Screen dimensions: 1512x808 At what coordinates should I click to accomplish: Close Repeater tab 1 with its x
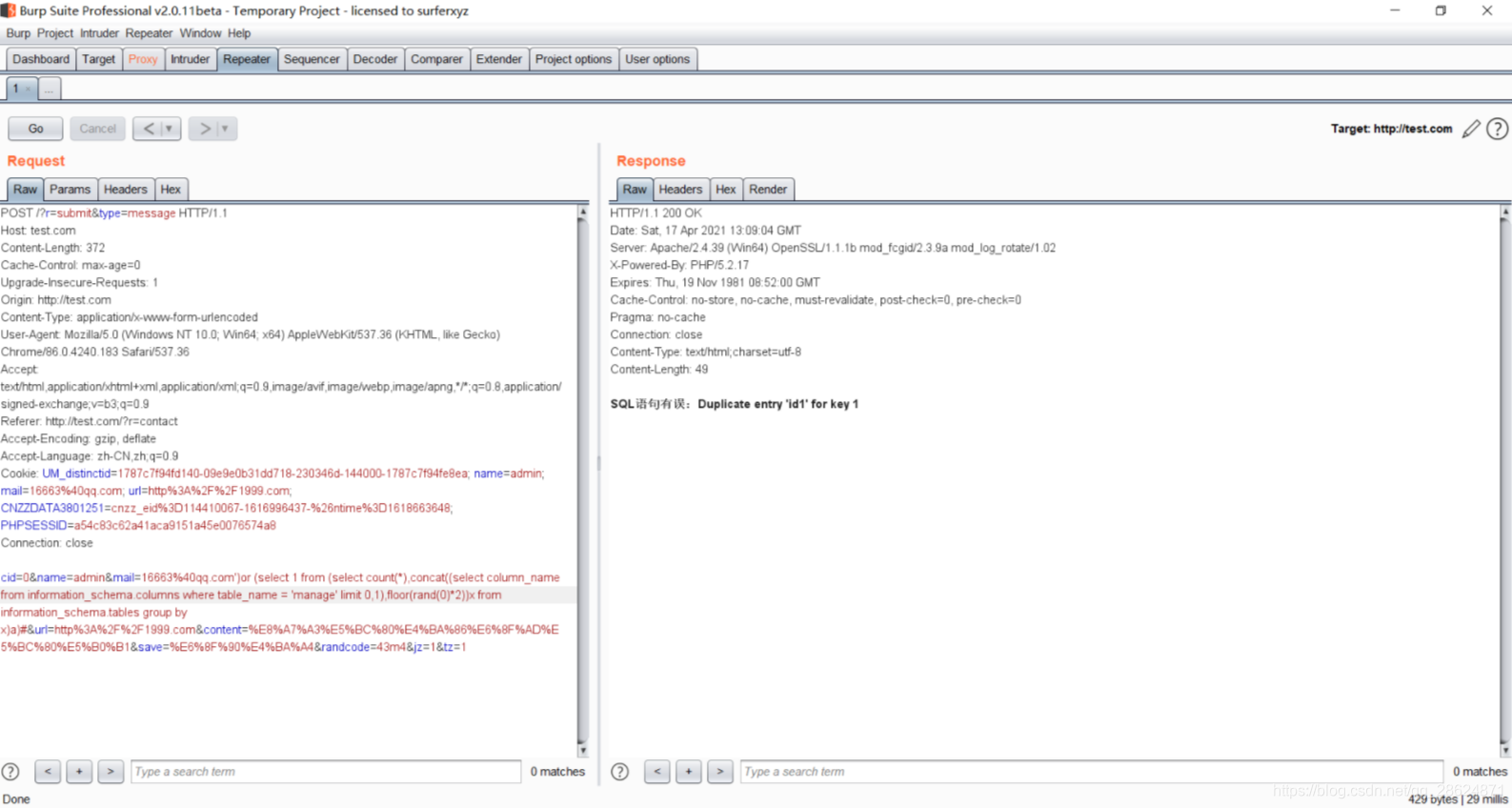point(29,90)
